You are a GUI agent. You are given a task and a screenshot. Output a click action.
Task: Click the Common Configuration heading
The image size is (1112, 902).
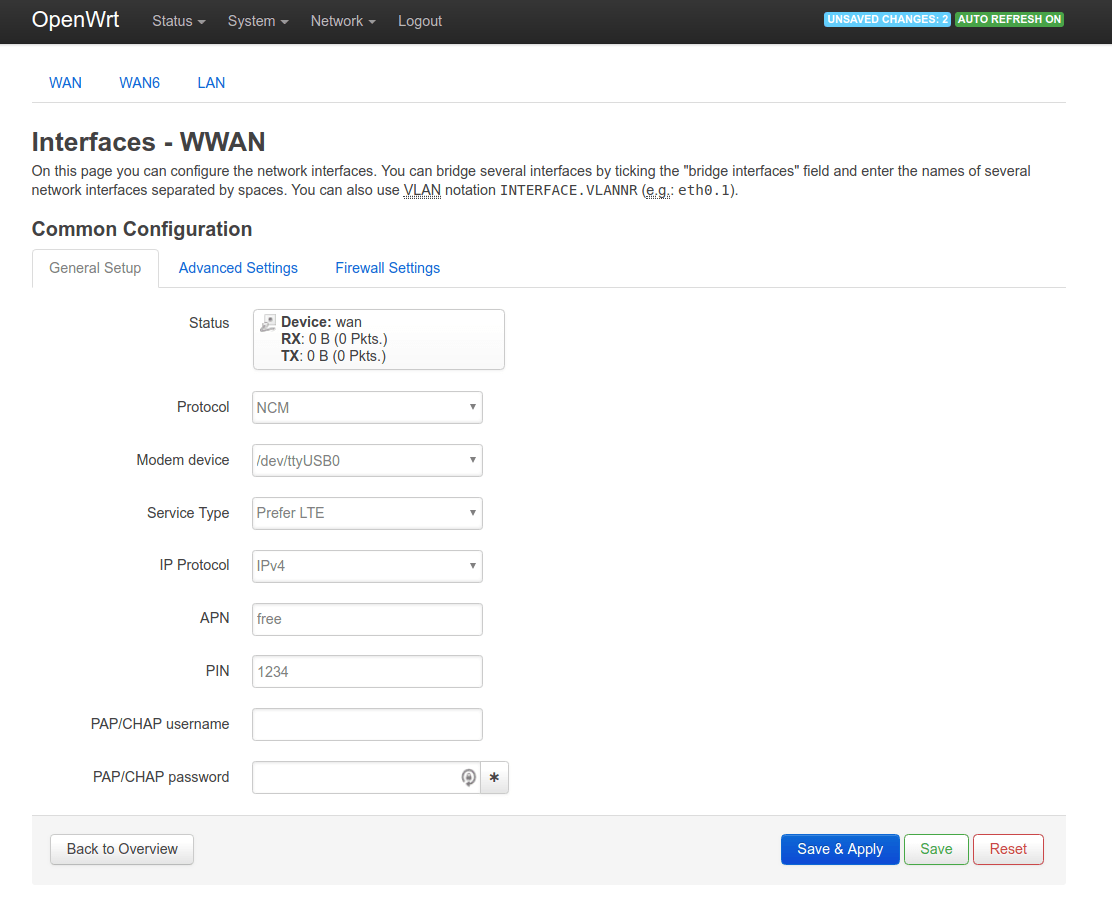pos(142,229)
